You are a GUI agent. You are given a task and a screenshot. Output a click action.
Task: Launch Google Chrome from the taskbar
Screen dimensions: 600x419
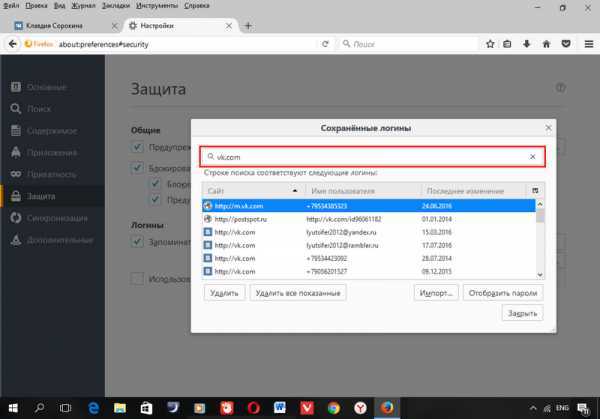pyautogui.click(x=334, y=408)
